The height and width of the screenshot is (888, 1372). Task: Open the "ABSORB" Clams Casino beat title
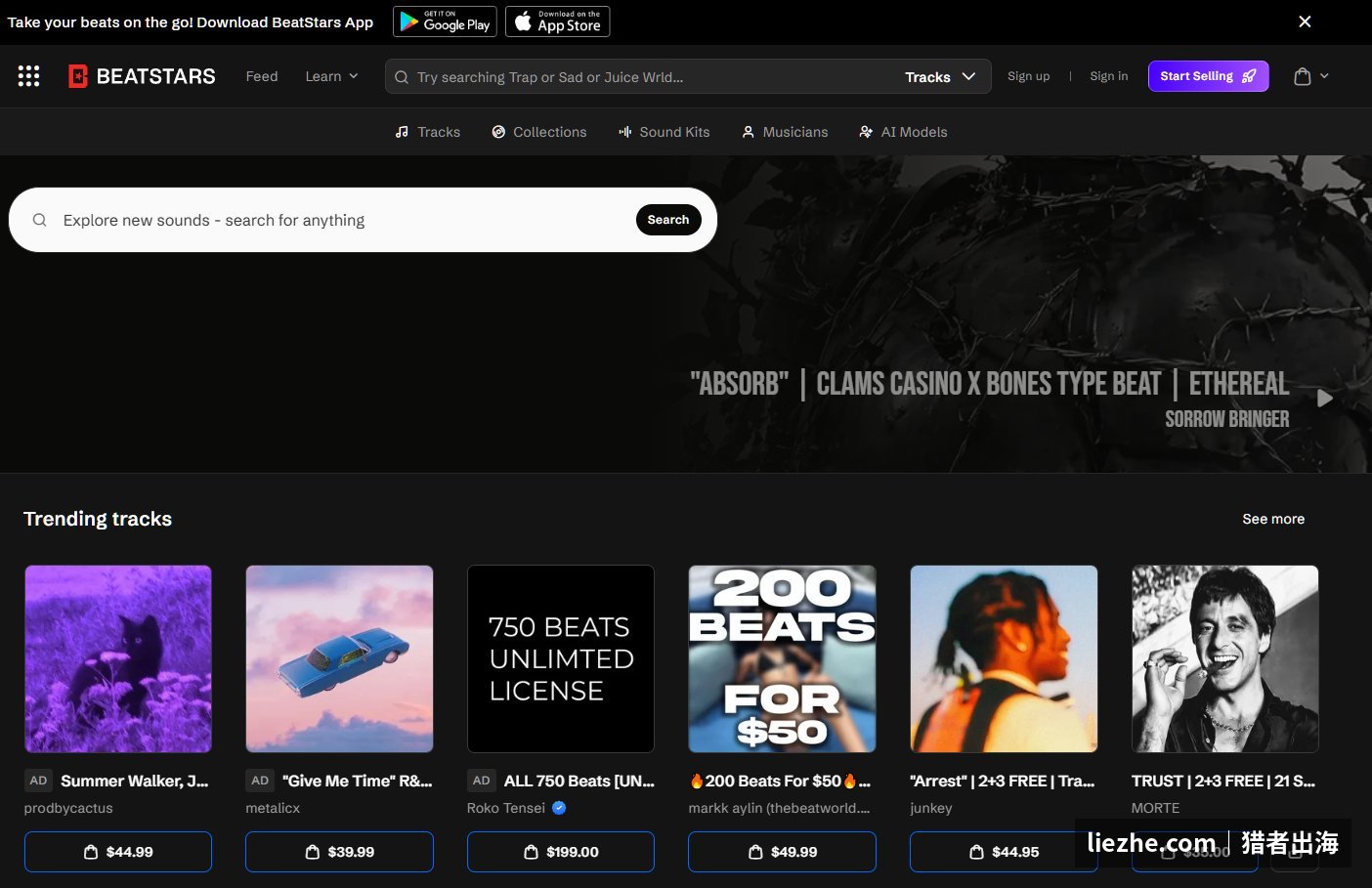(x=990, y=384)
